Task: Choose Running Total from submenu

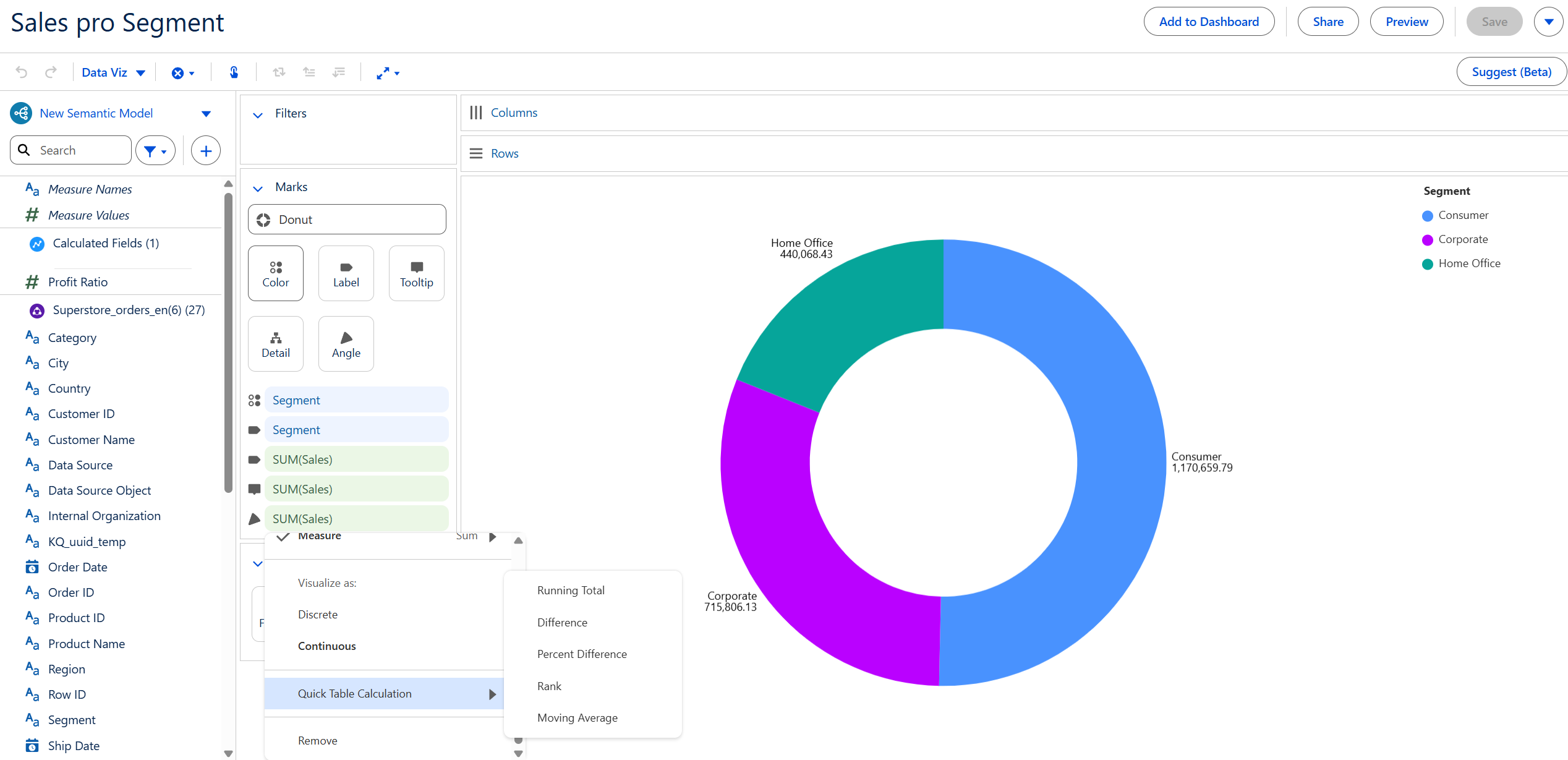Action: click(571, 590)
